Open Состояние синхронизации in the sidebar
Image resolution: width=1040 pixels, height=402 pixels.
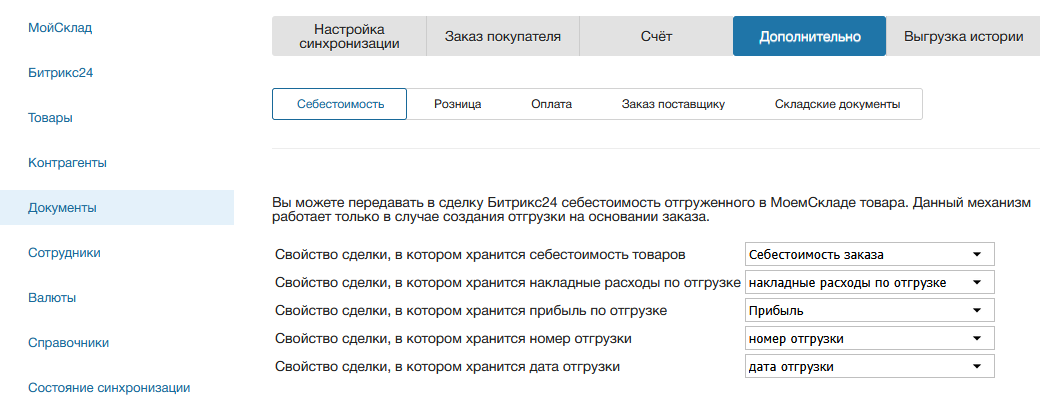(x=109, y=387)
